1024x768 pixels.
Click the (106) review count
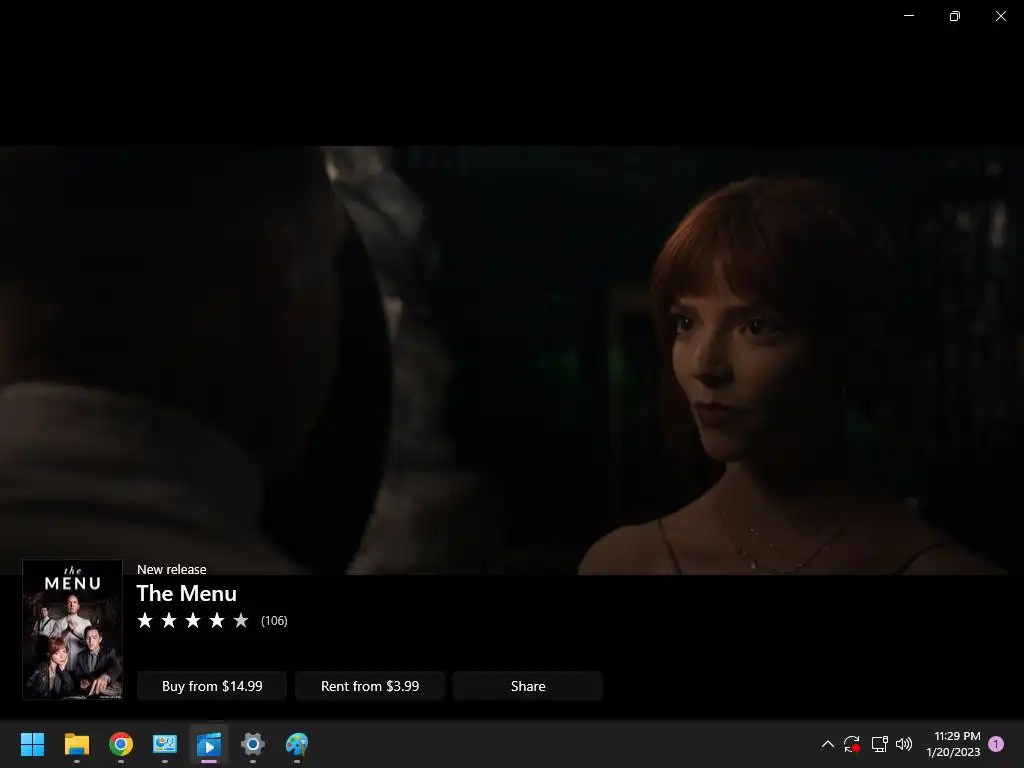(x=274, y=621)
